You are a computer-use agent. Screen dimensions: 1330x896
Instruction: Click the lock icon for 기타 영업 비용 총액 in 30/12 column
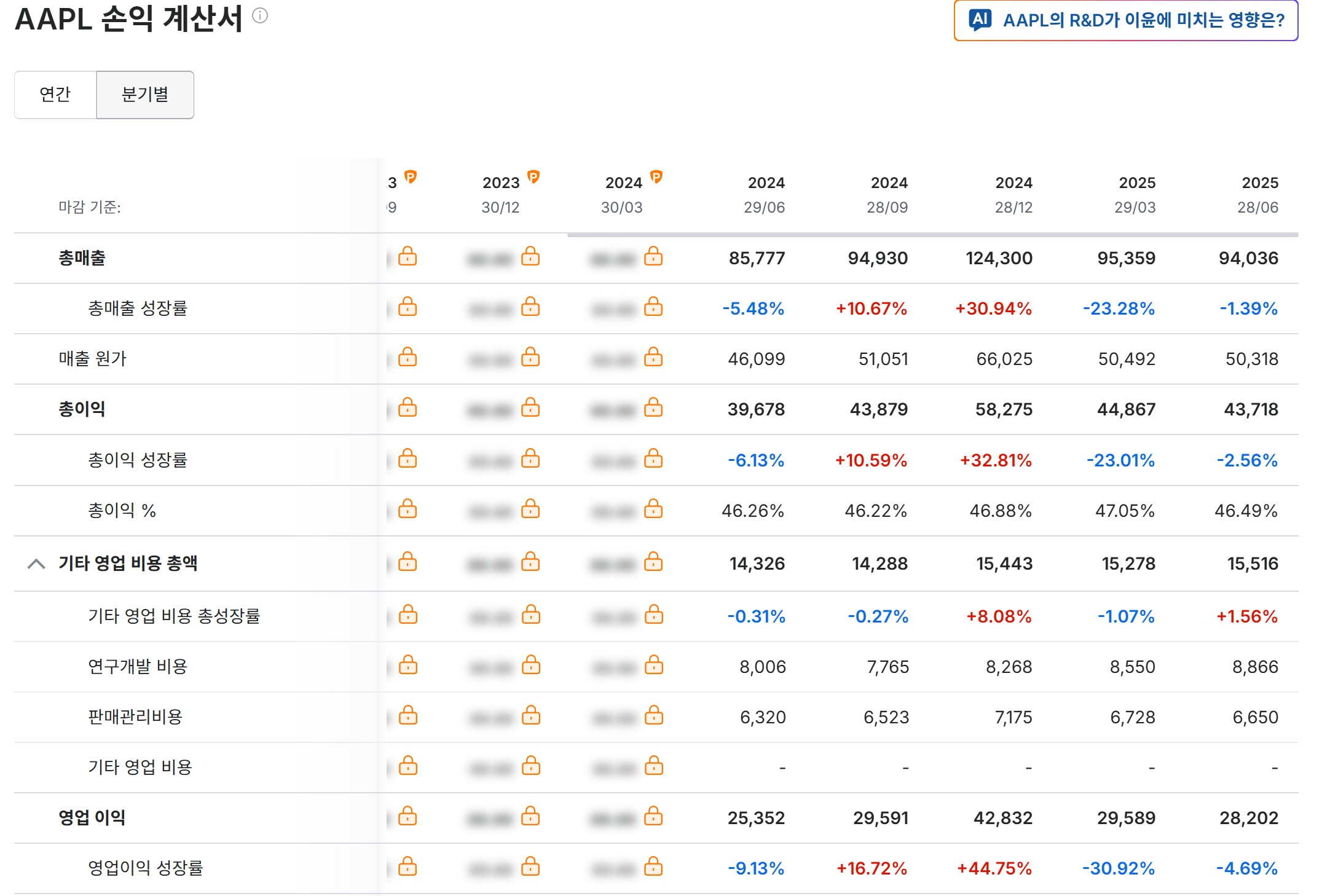click(x=530, y=561)
